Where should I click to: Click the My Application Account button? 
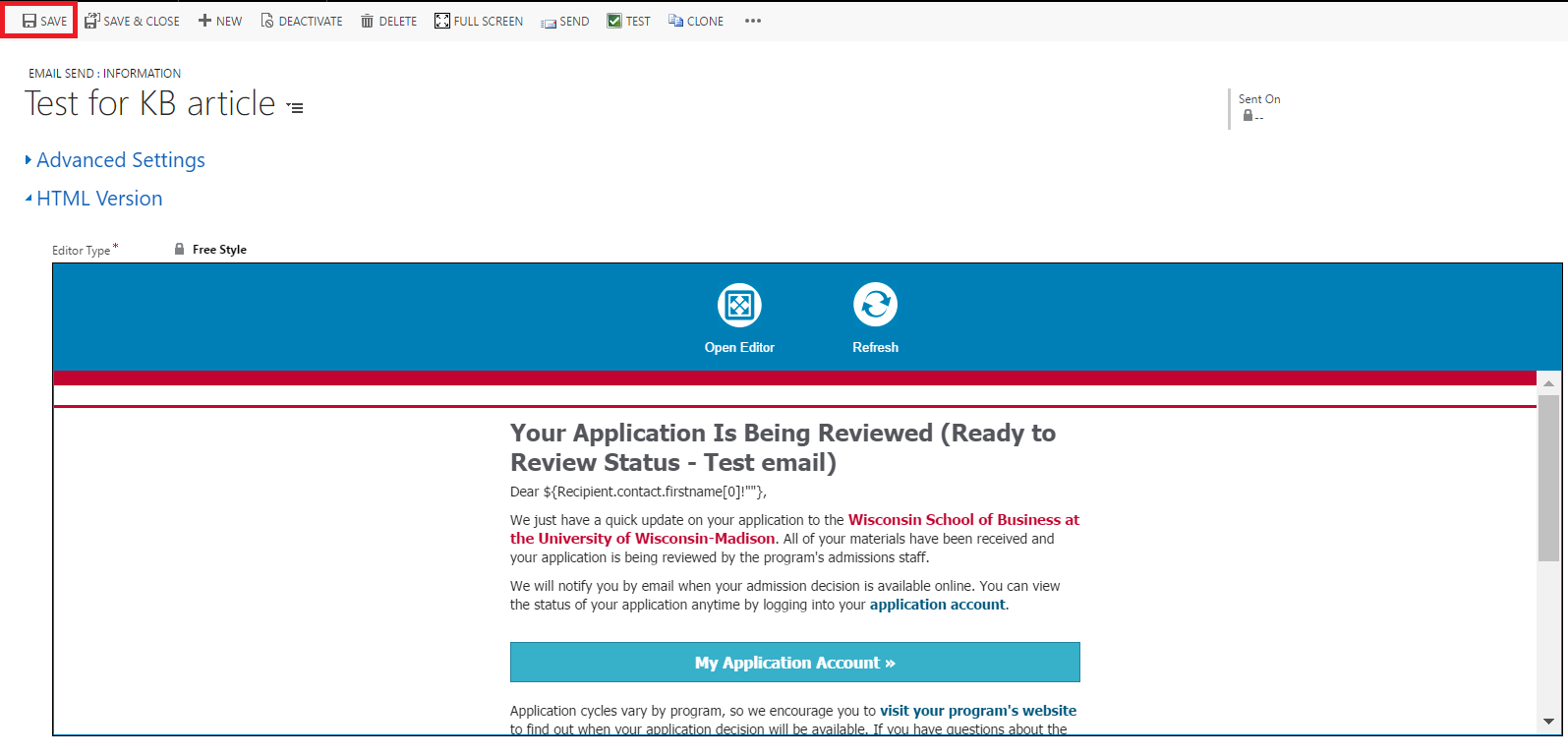(x=794, y=663)
